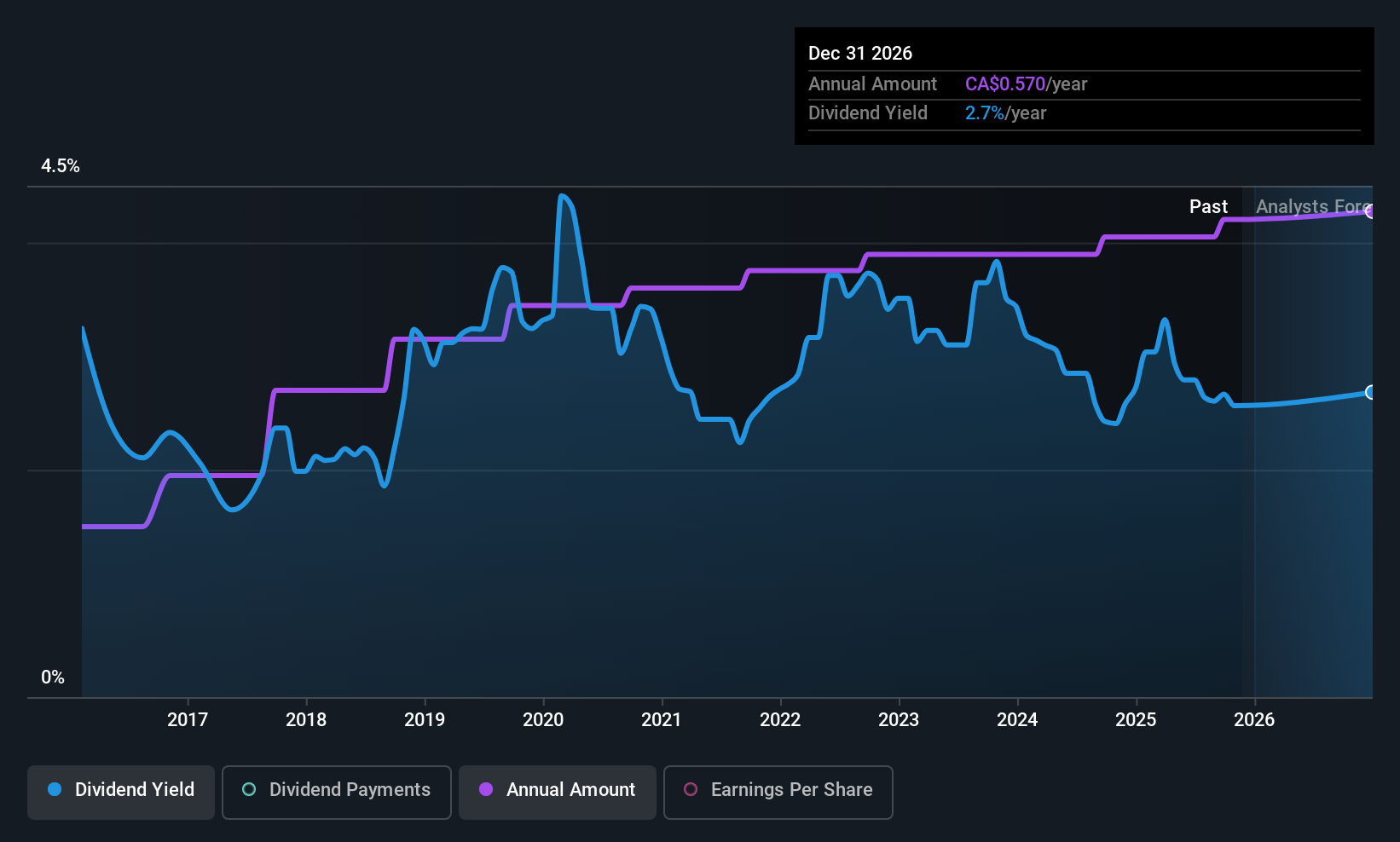Viewport: 1400px width, 842px height.
Task: Toggle the Dividend Yield series visibility
Action: [120, 790]
